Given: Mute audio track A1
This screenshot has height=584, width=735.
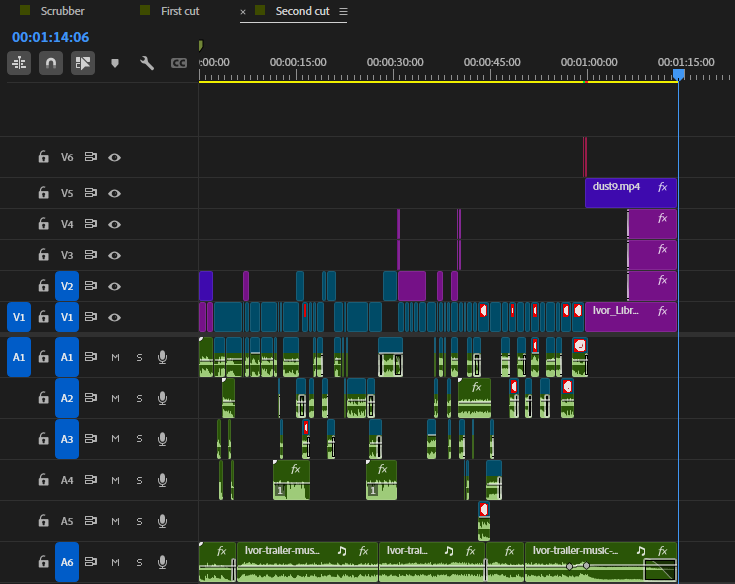Looking at the screenshot, I should click(x=115, y=358).
